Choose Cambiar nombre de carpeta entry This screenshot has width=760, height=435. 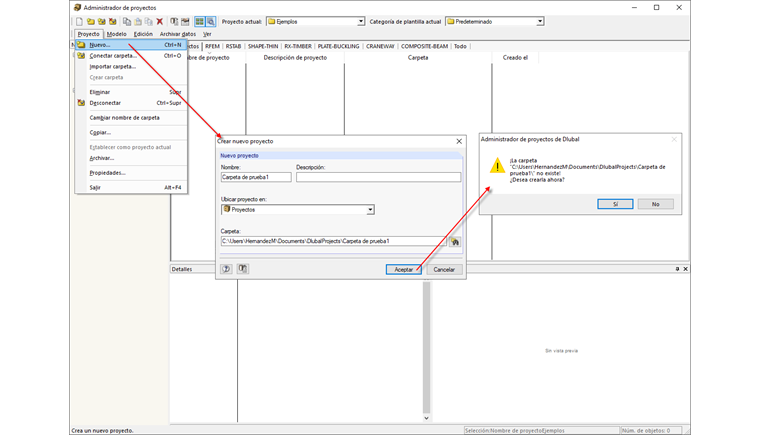tap(131, 118)
